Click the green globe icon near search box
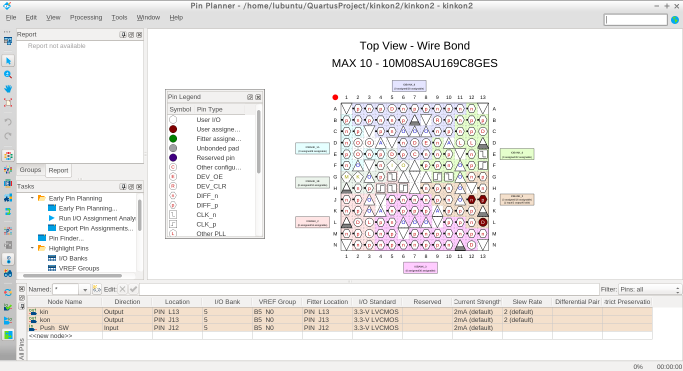 pos(675,20)
